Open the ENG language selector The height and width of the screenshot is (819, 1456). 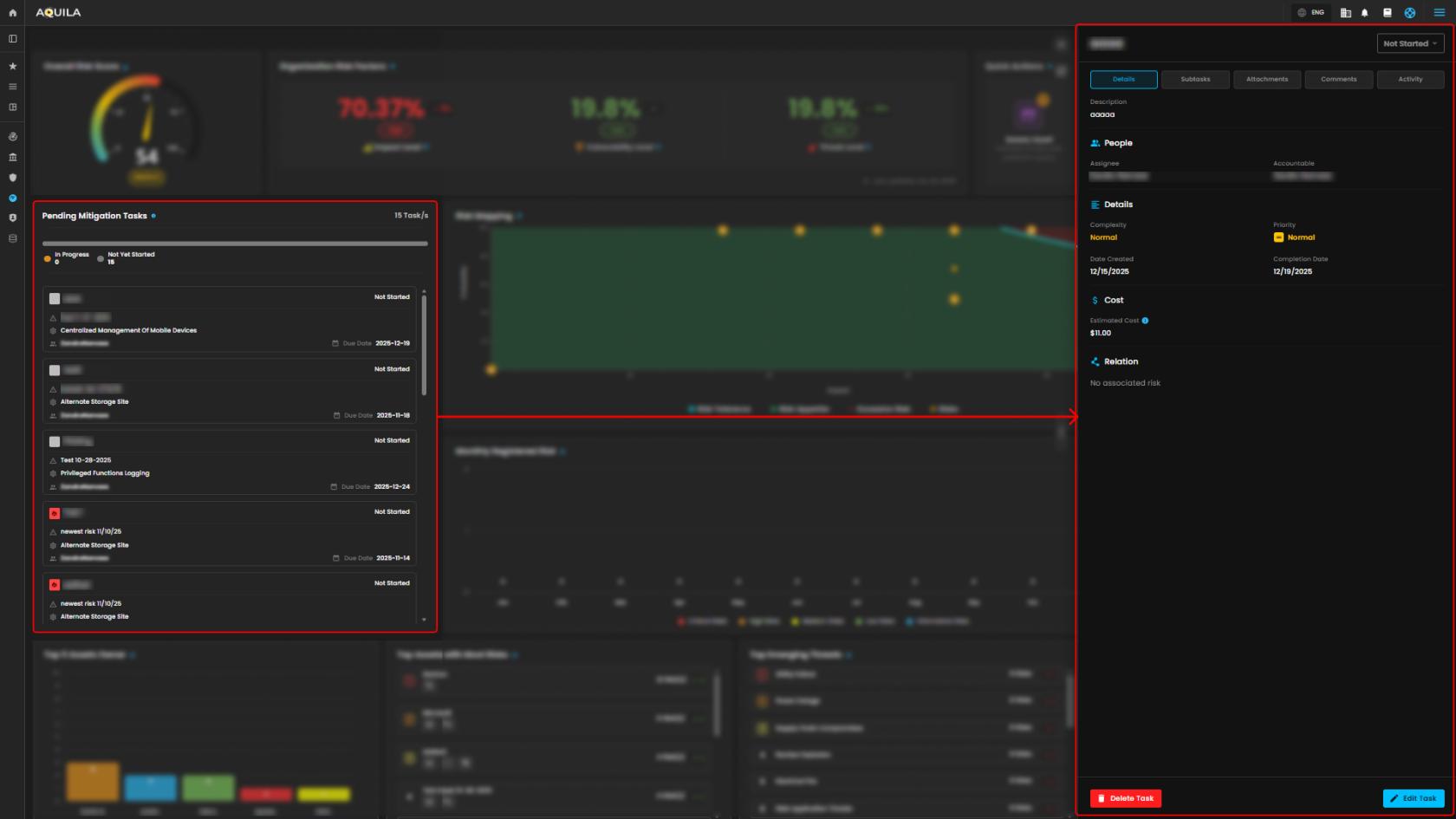[1310, 13]
